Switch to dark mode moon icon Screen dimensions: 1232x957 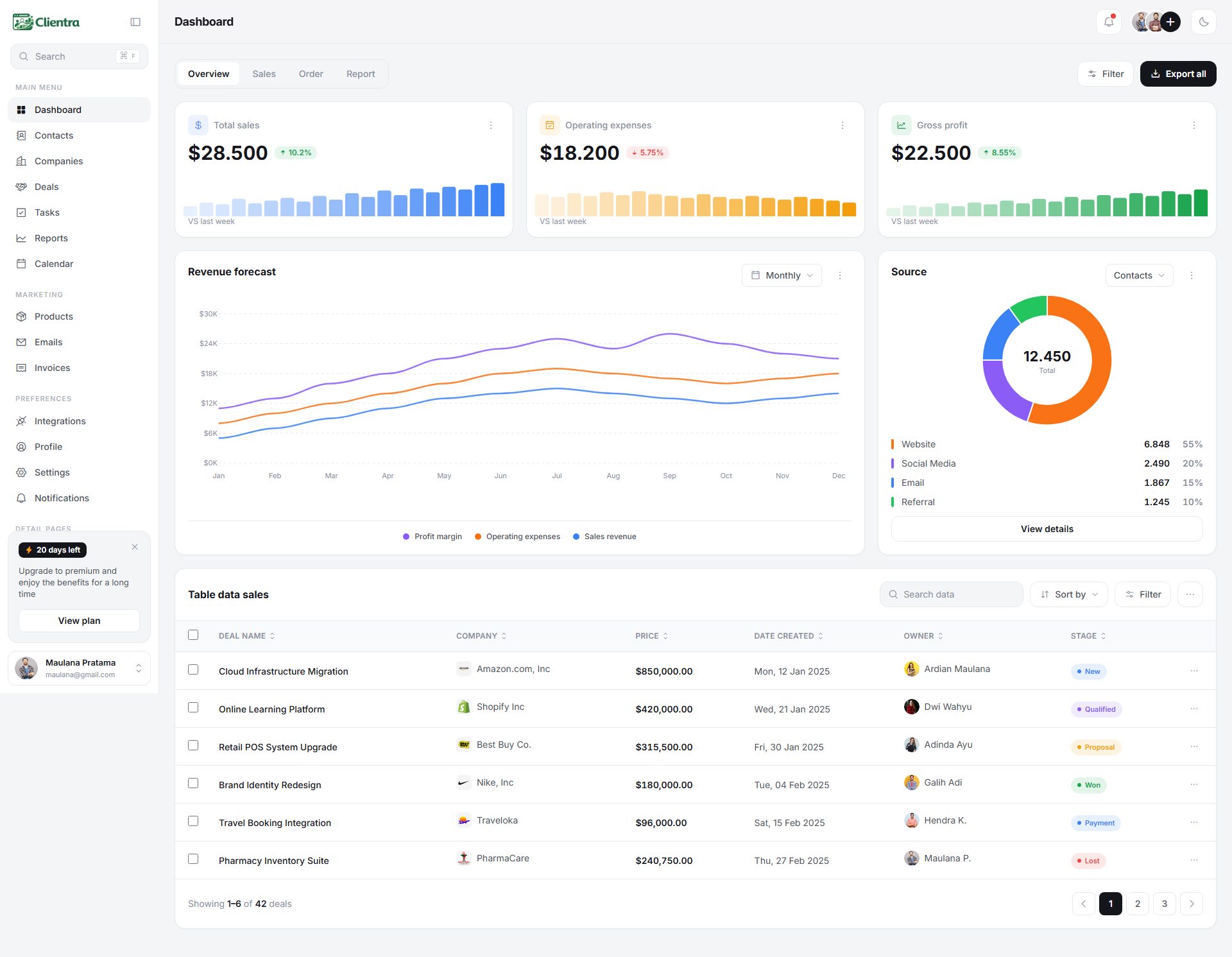[x=1204, y=22]
